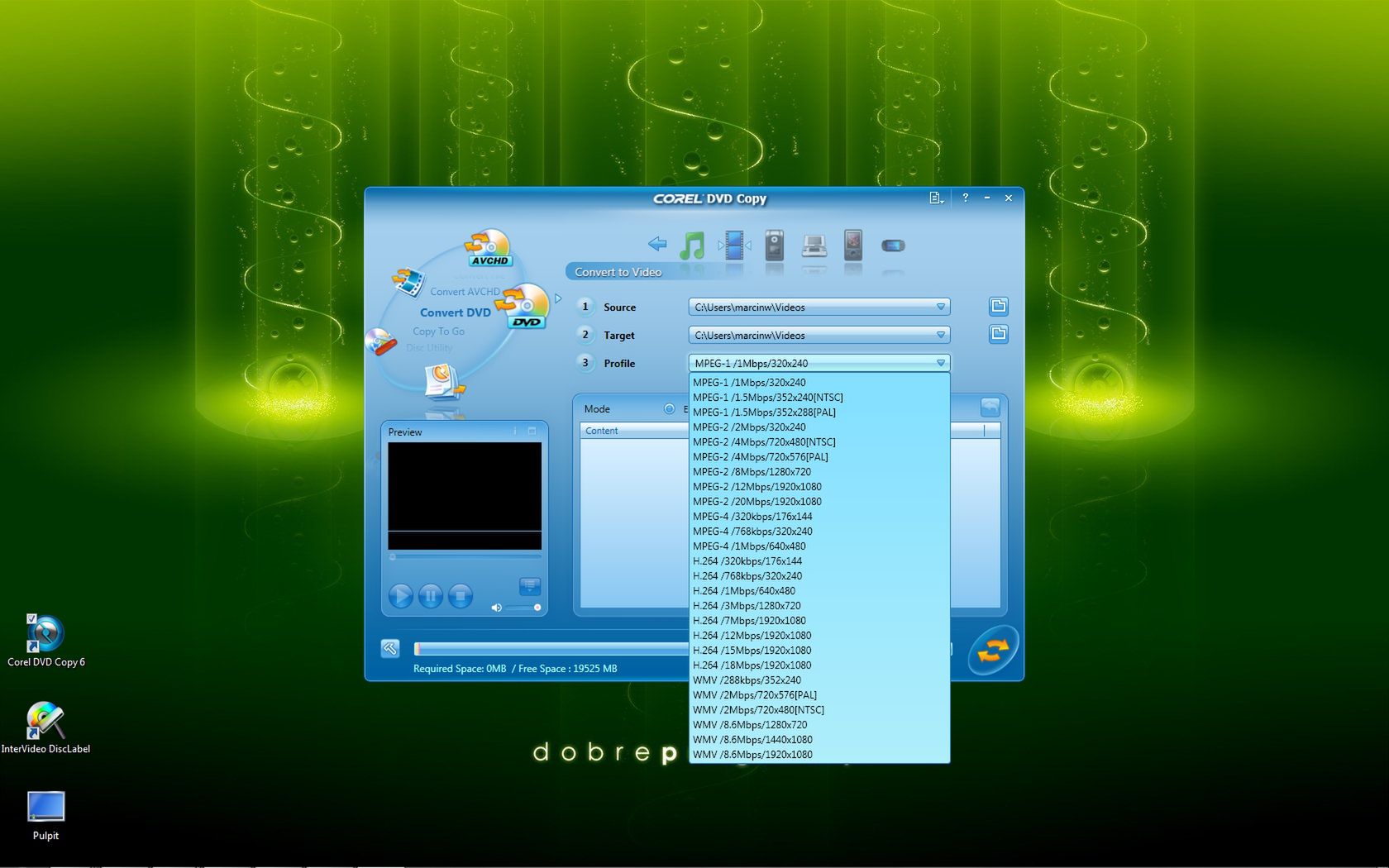This screenshot has height=868, width=1389.
Task: Click the back arrow icon above Convert to Video
Action: click(x=657, y=244)
